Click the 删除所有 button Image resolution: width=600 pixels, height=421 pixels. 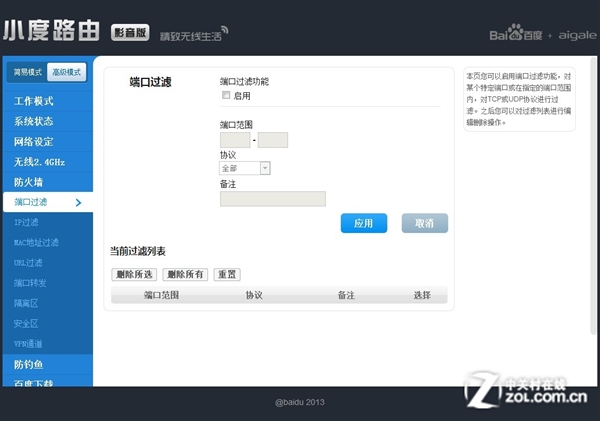coord(185,274)
